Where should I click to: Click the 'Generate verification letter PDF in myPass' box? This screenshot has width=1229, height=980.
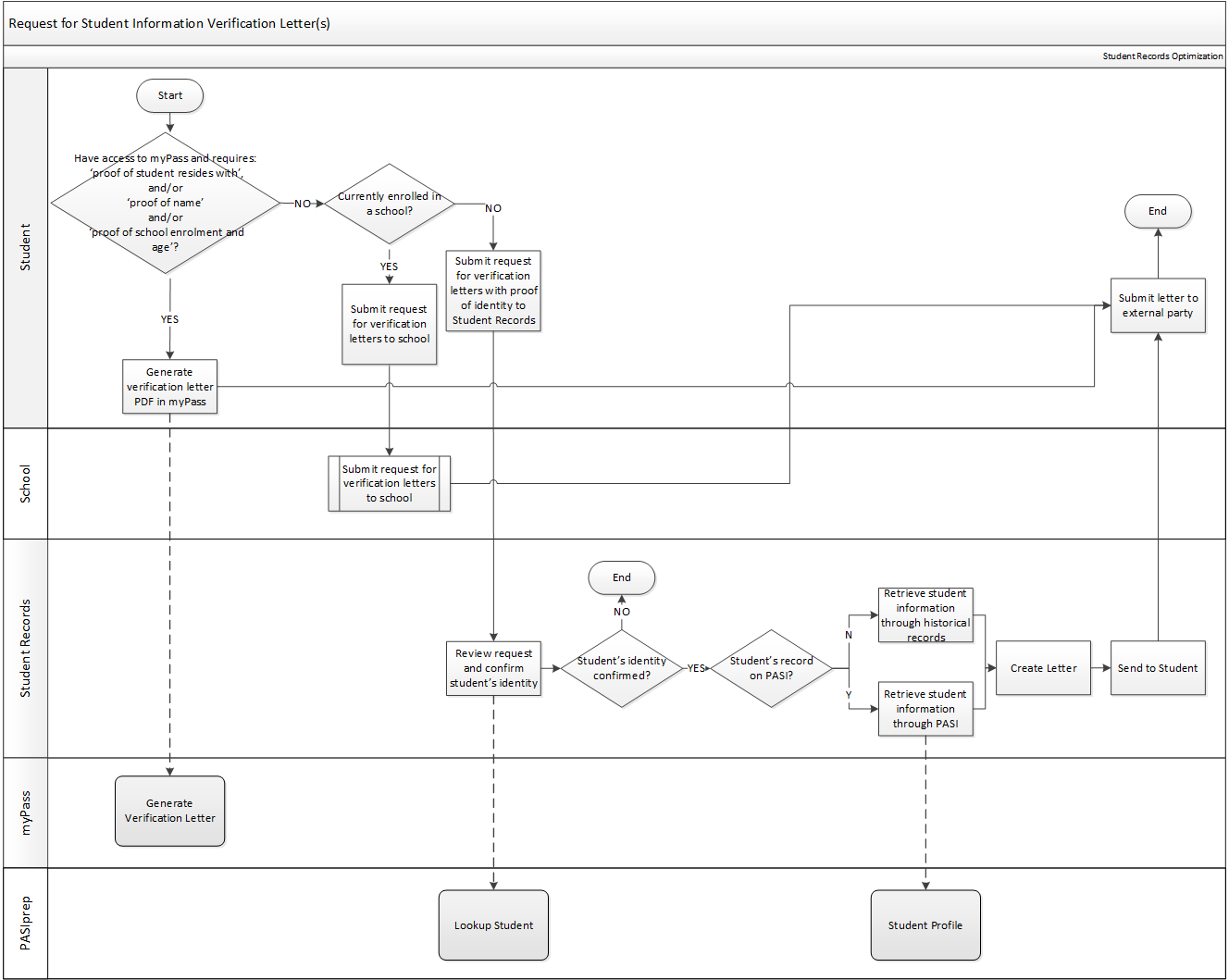[169, 387]
